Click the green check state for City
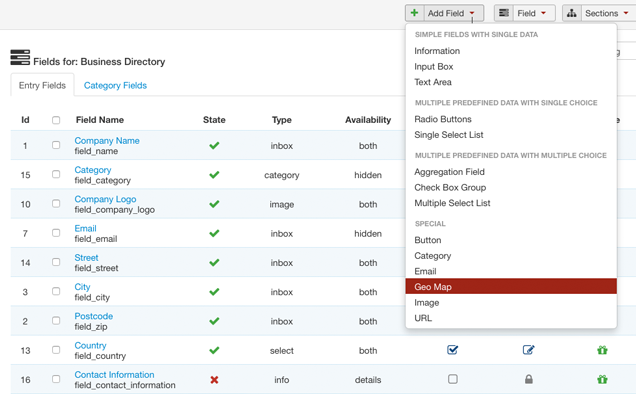Viewport: 636px width, 394px height. [214, 291]
